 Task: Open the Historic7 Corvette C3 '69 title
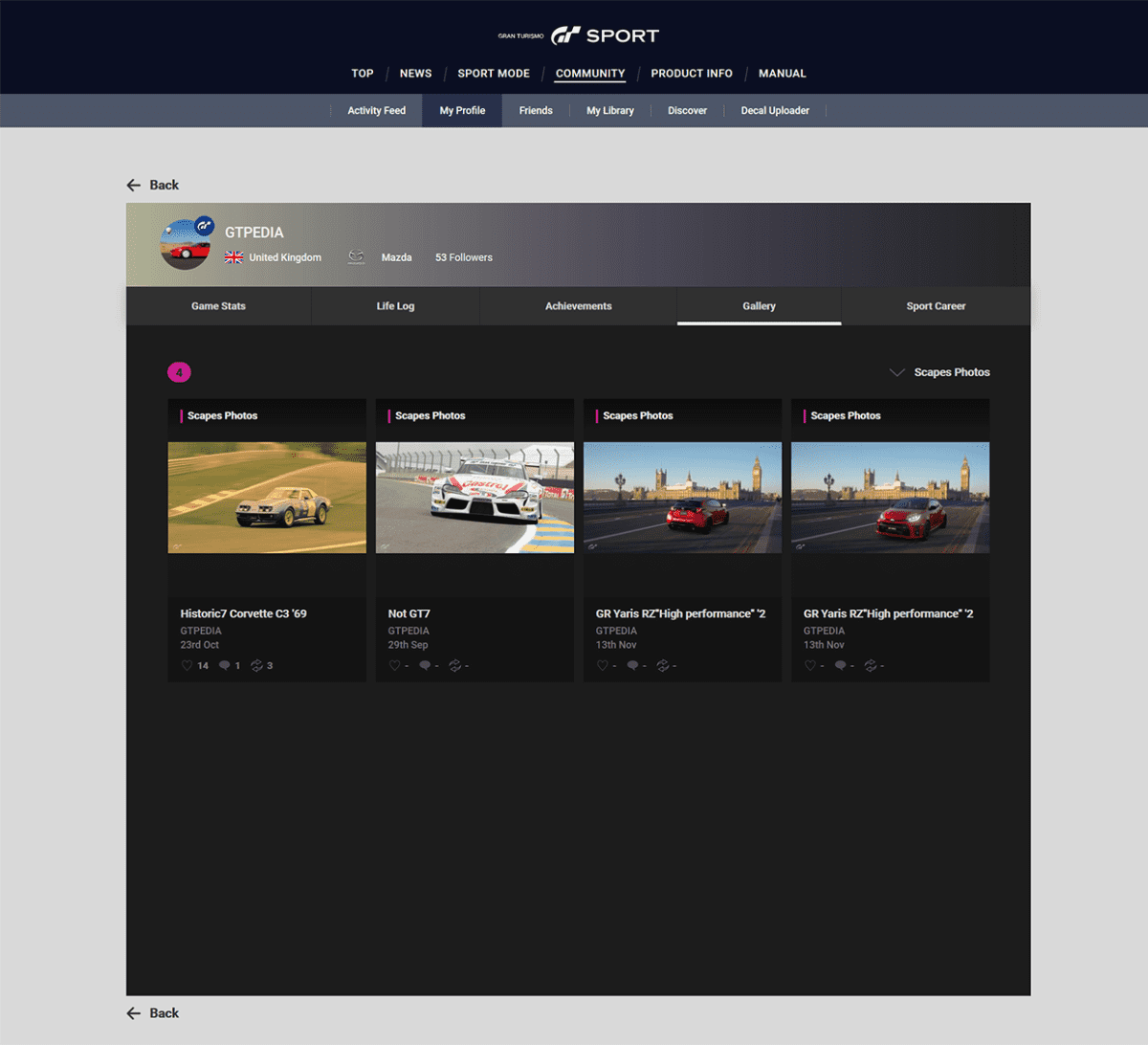[x=243, y=613]
